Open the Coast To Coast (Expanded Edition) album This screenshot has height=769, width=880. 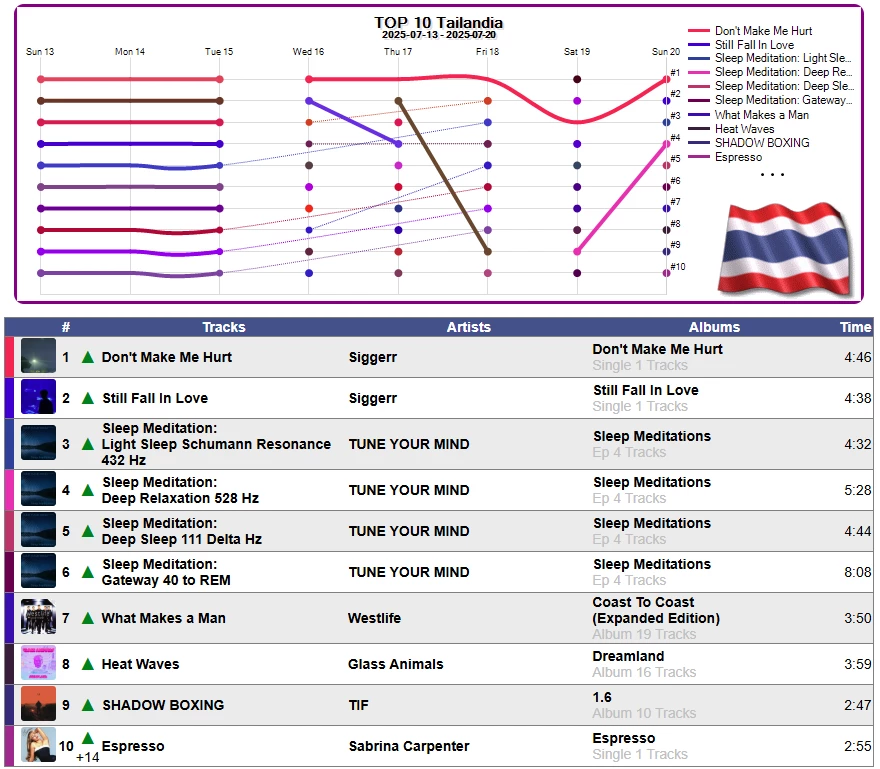point(656,610)
